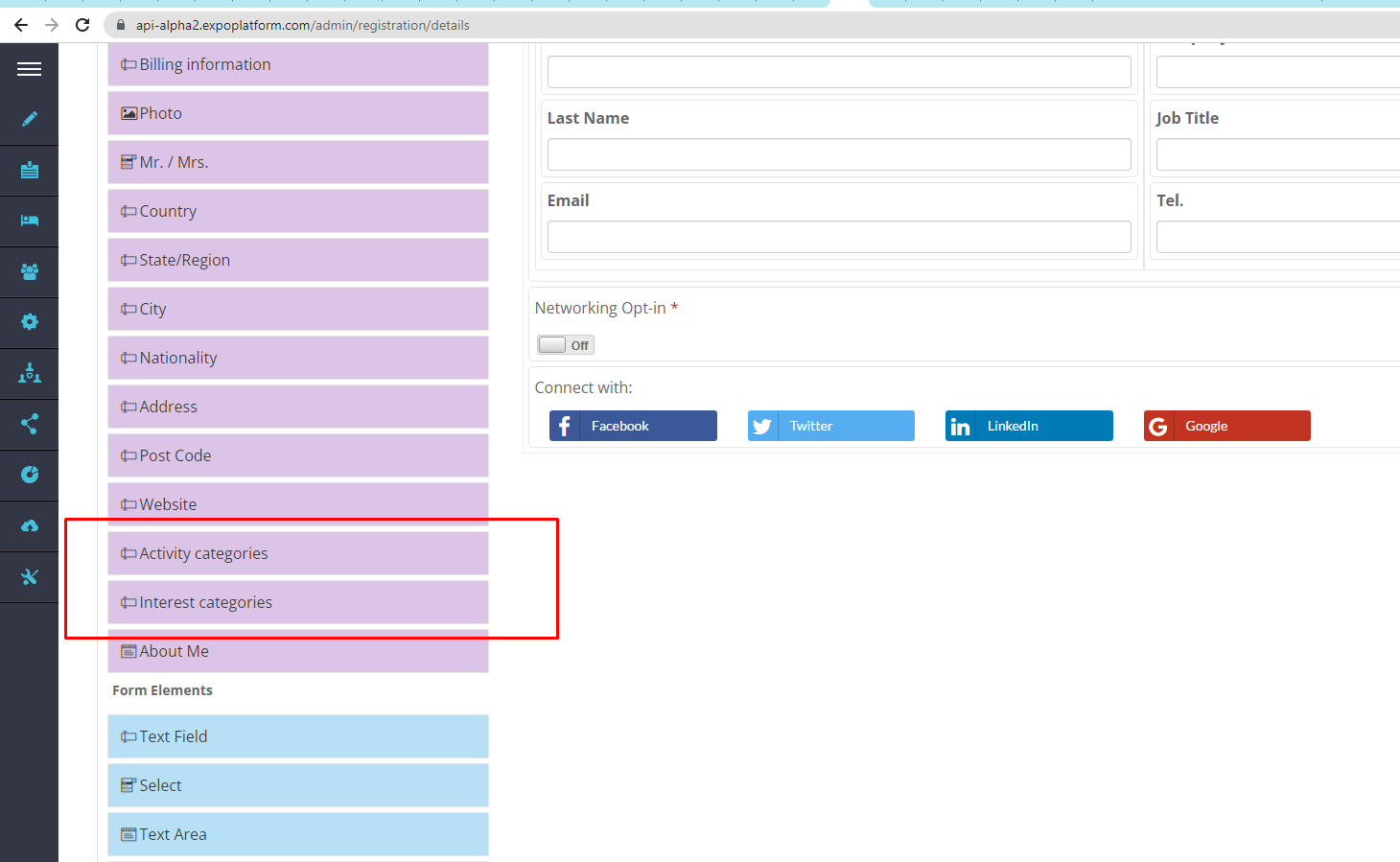Click into the Last Name input field
This screenshot has width=1400, height=862.
tap(838, 154)
